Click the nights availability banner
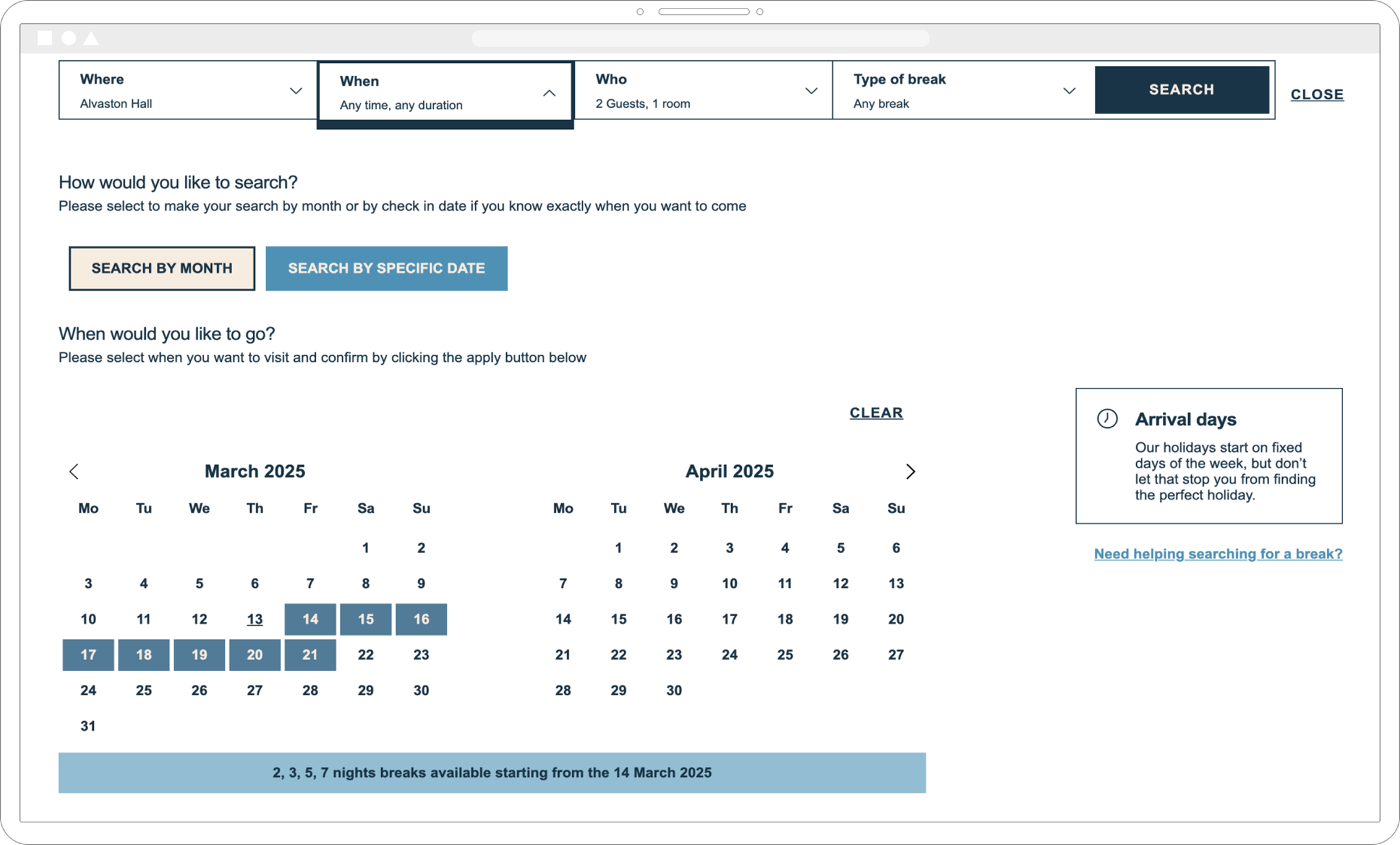1400x845 pixels. coord(491,772)
